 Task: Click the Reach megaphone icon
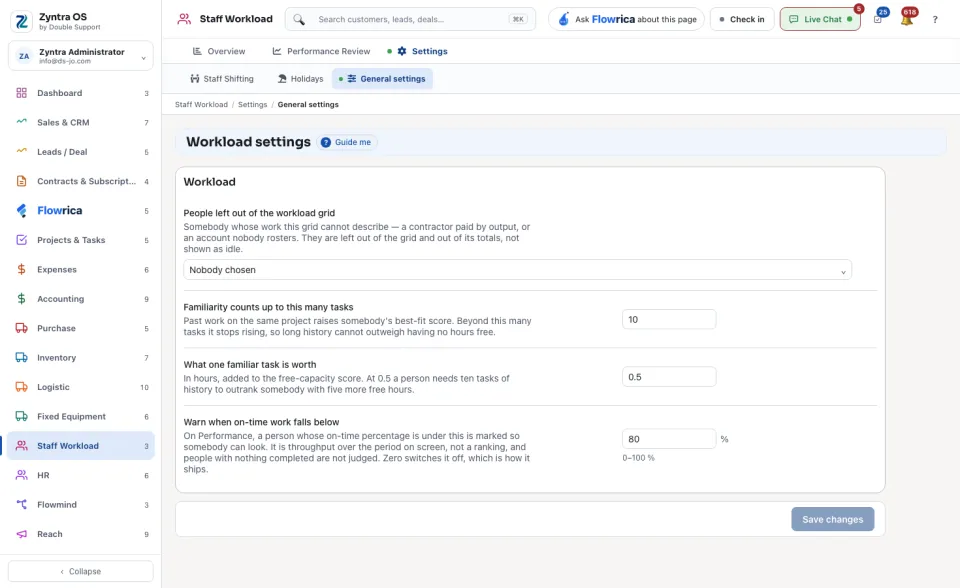[21, 534]
